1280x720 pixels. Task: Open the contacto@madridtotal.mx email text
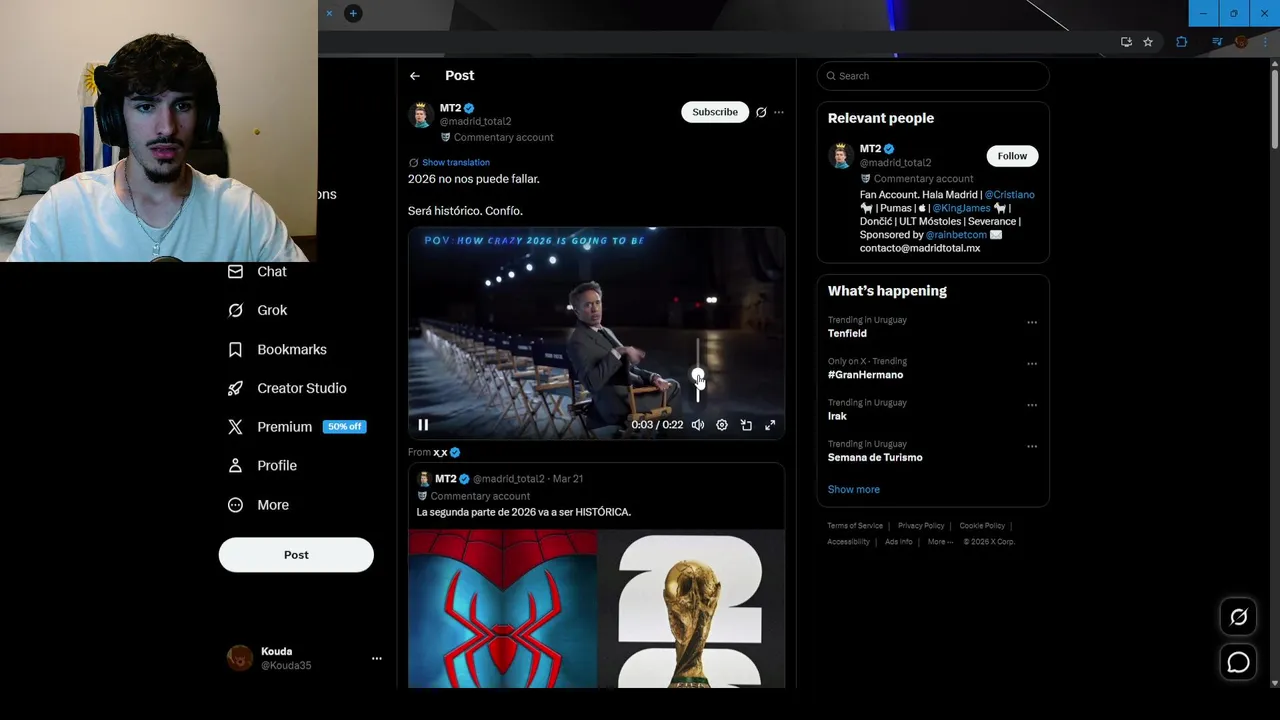coord(920,248)
